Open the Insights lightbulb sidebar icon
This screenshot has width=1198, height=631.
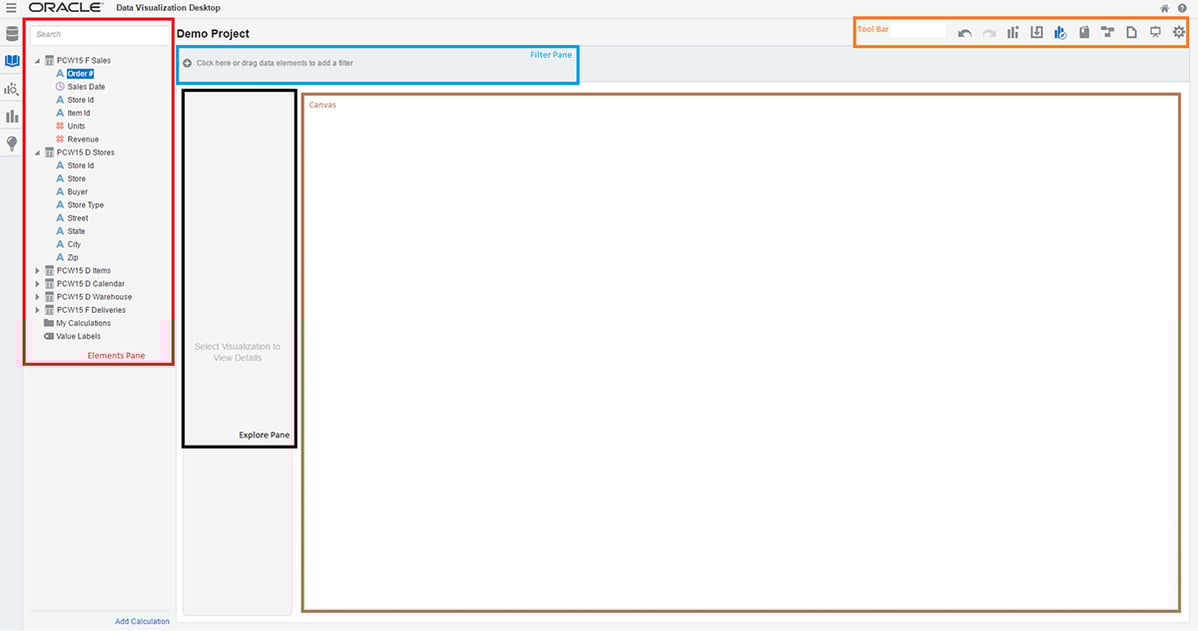(11, 144)
